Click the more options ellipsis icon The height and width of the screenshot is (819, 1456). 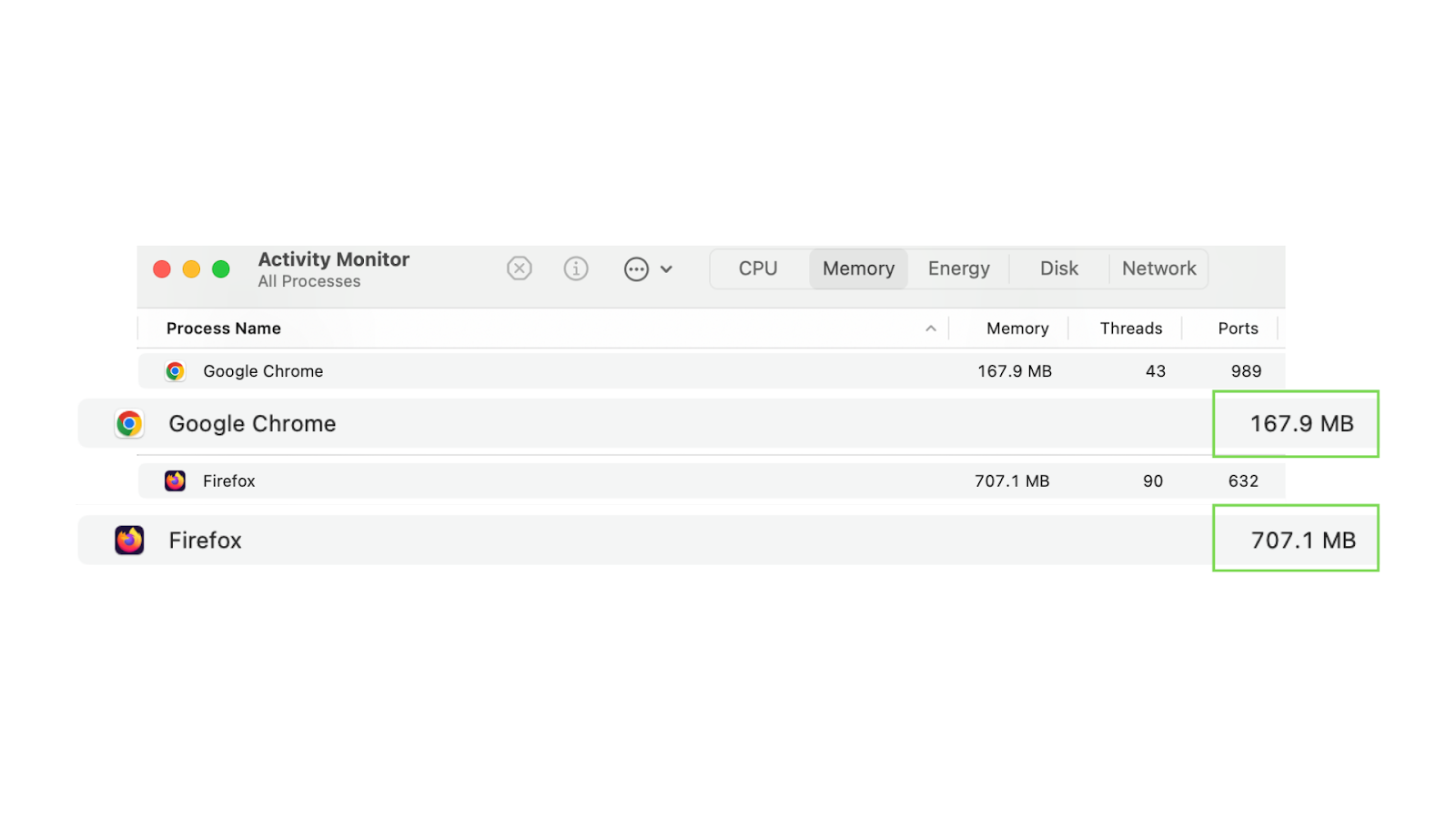point(636,269)
